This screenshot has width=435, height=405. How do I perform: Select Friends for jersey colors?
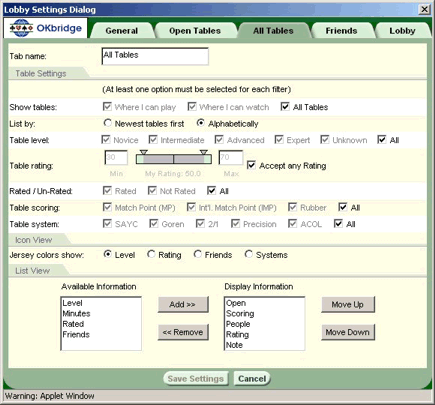point(198,254)
